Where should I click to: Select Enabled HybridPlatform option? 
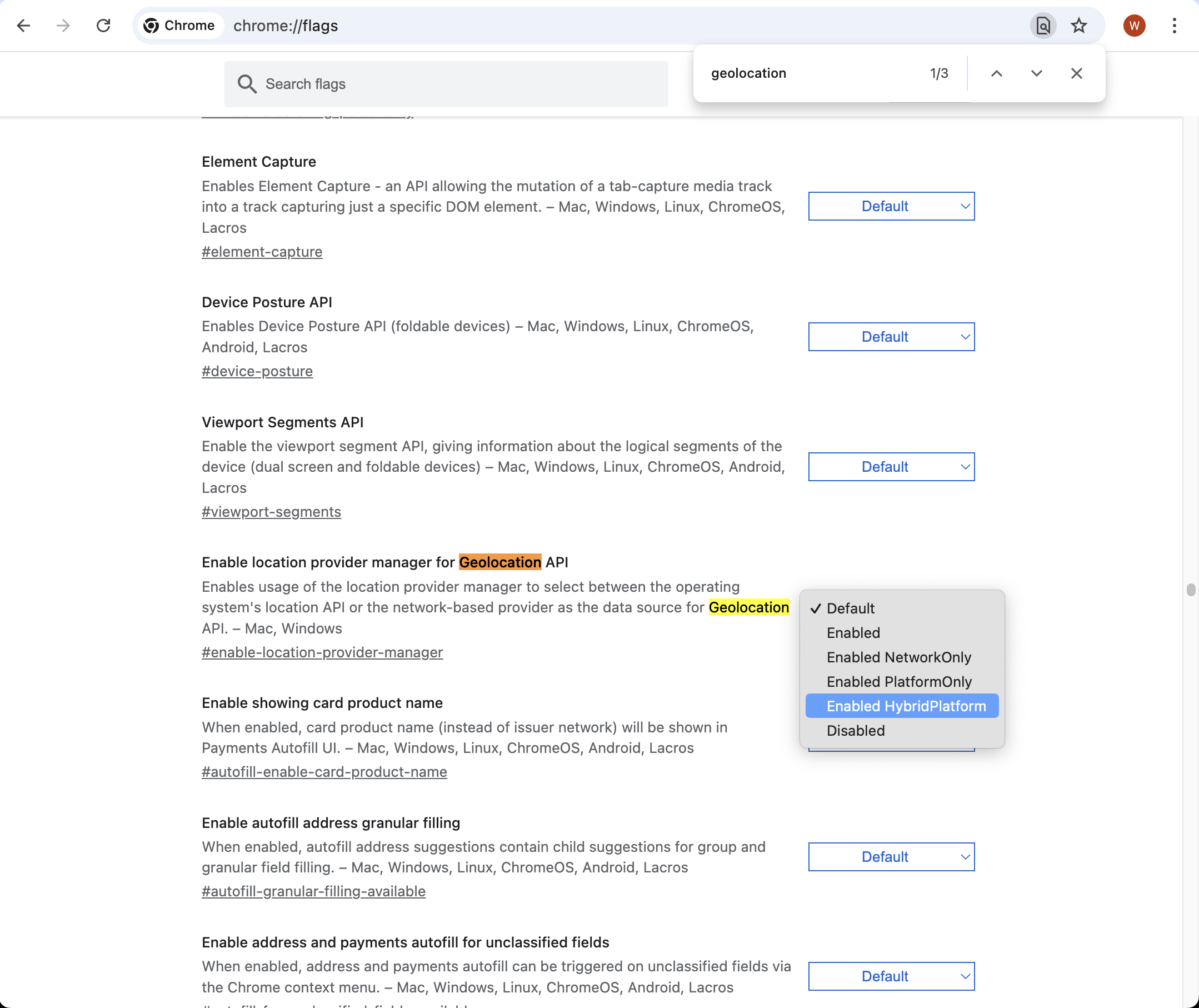coord(901,706)
